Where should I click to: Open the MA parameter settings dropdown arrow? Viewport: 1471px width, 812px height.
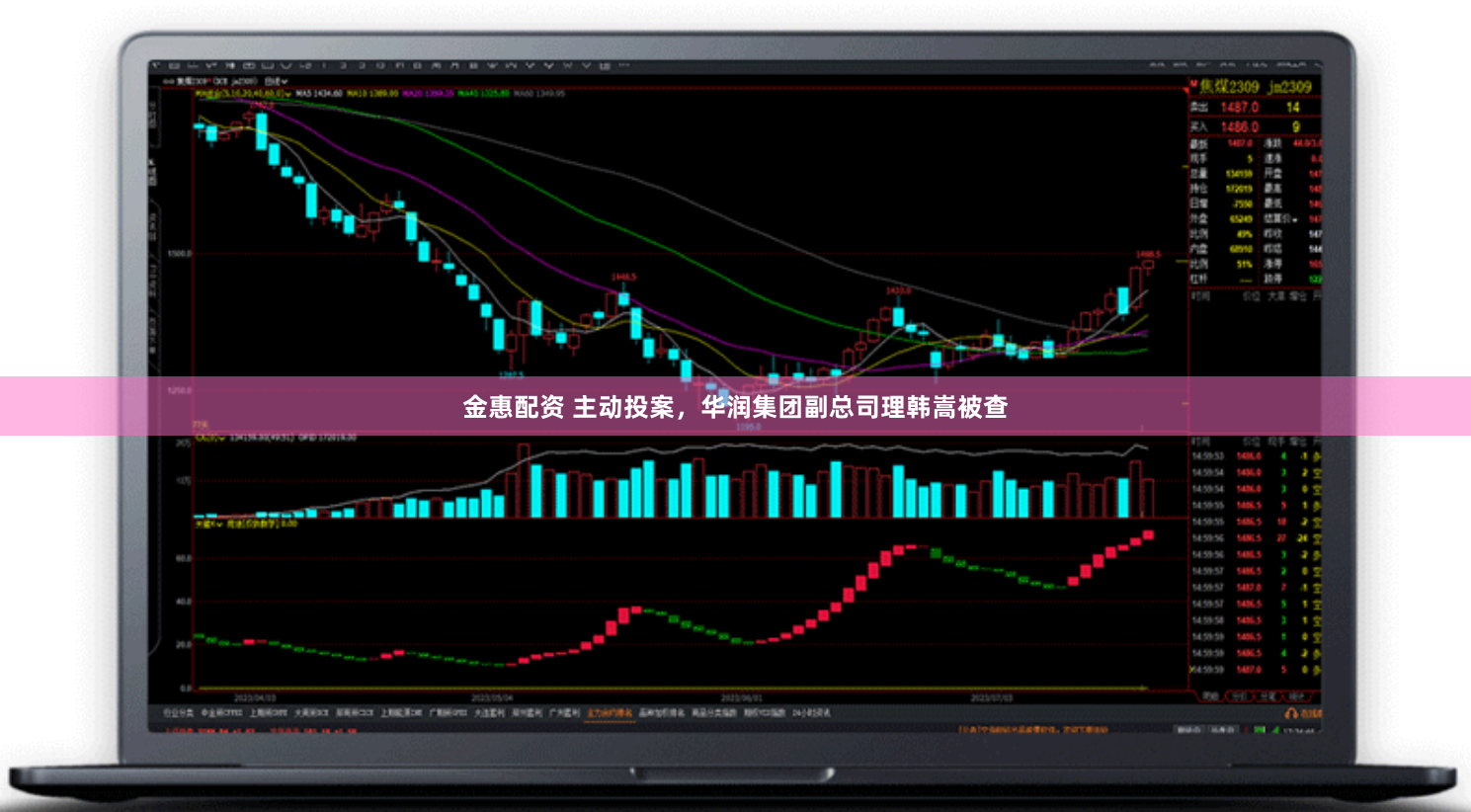coord(287,94)
